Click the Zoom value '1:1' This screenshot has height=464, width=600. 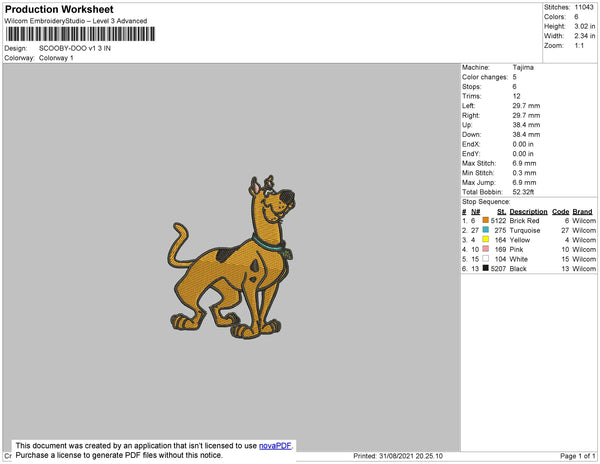[x=579, y=46]
